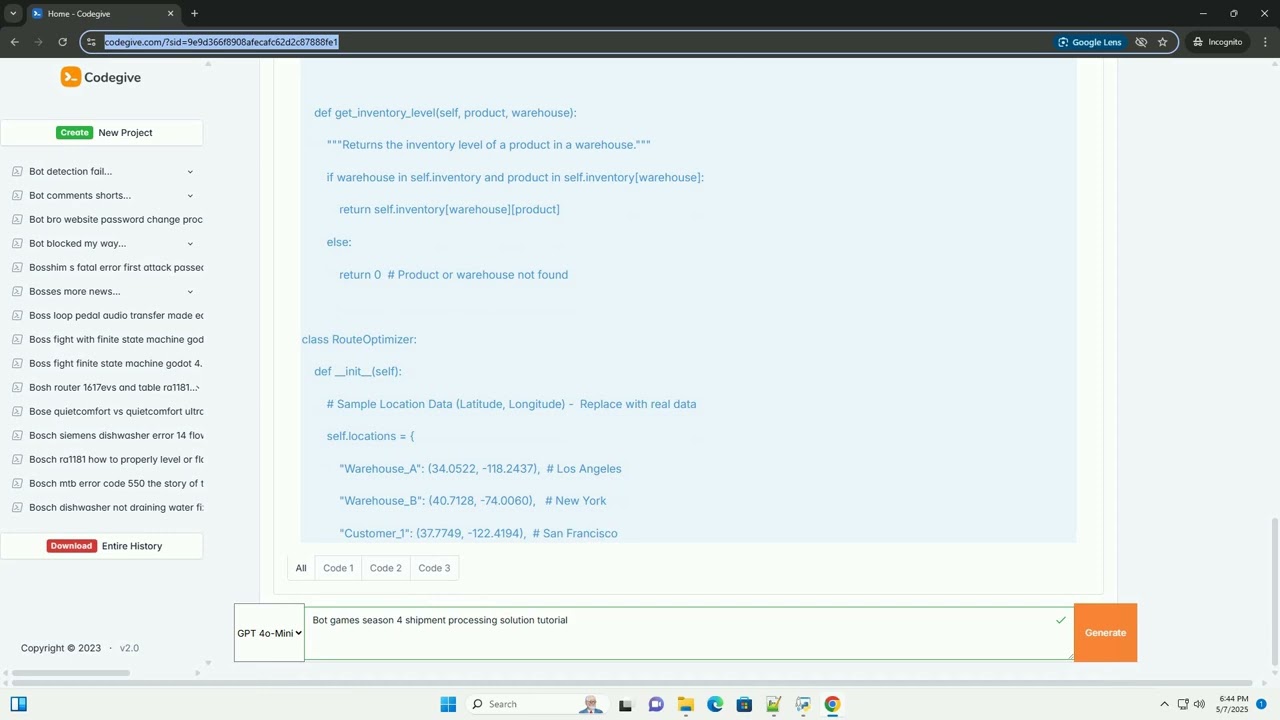Open File Explorer from the taskbar
This screenshot has height=720, width=1280.
coord(685,704)
